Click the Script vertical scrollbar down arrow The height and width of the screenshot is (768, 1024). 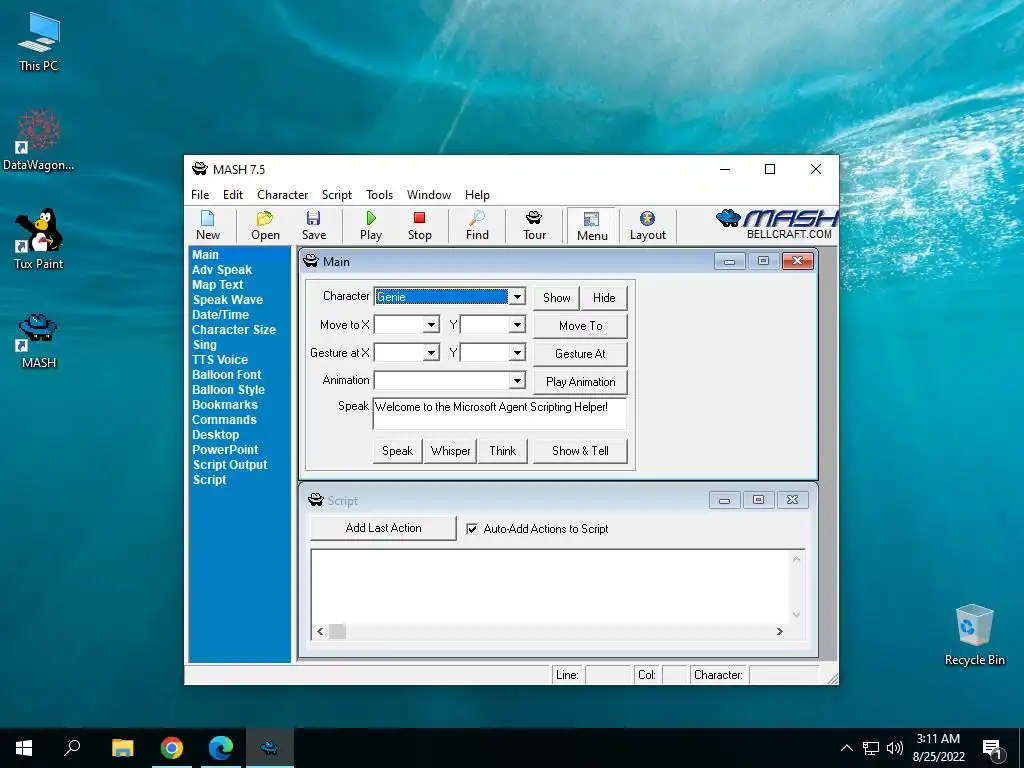tap(796, 615)
